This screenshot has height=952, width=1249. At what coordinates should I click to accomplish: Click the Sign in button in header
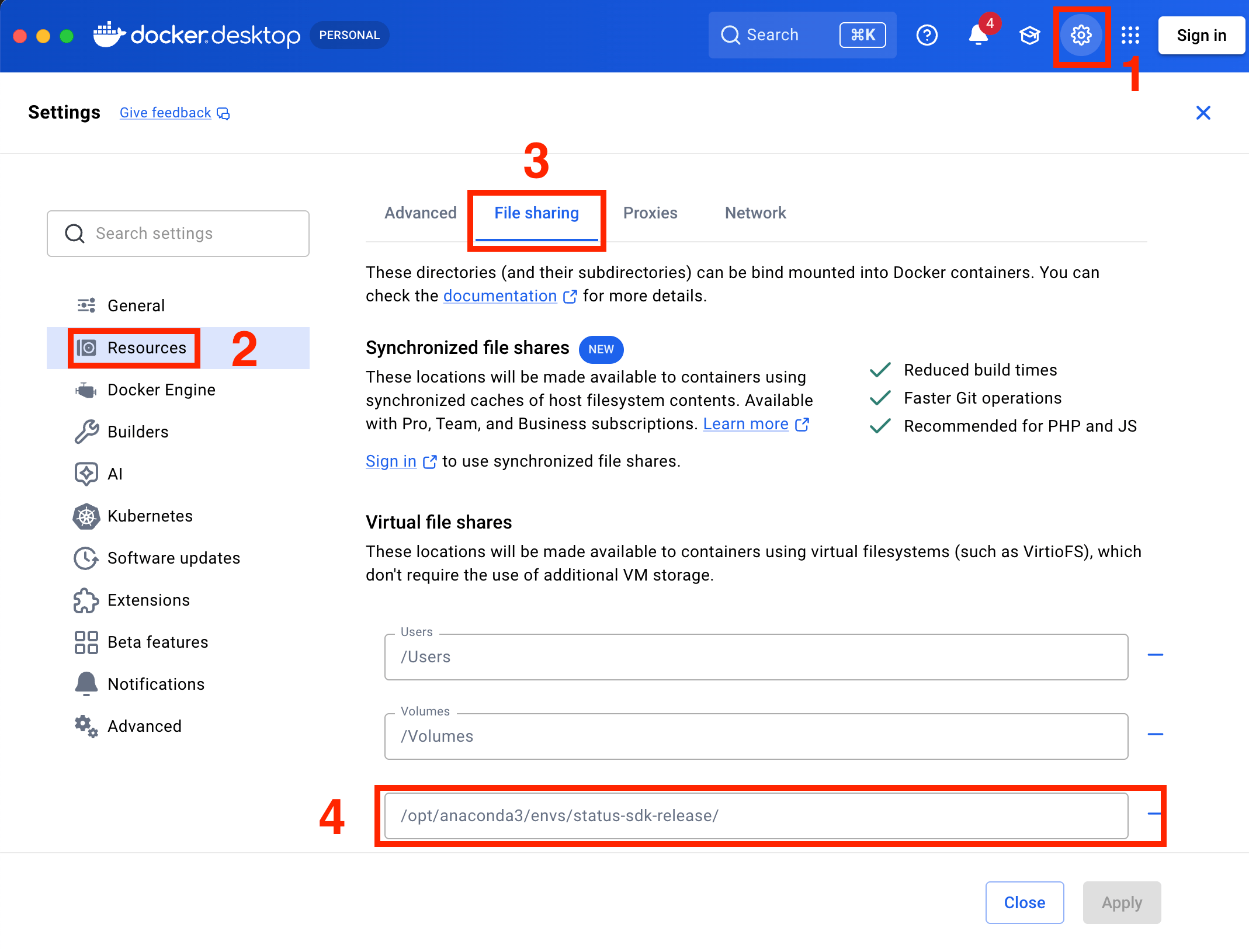tap(1202, 36)
